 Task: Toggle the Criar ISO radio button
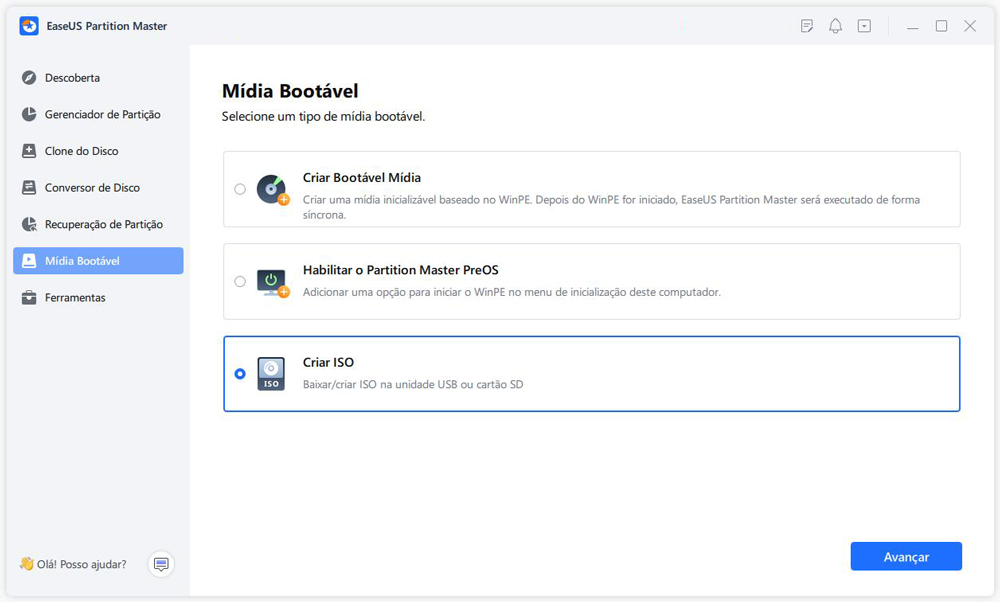[240, 374]
